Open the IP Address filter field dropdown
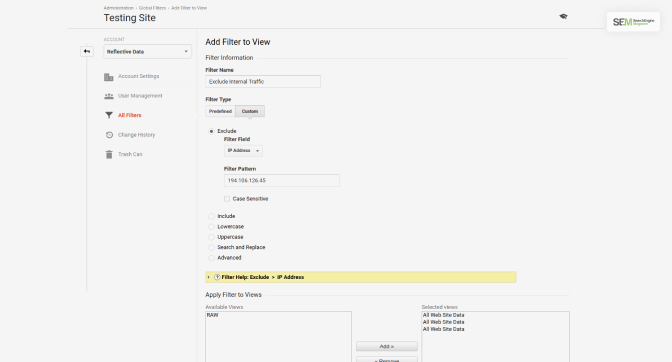 (243, 151)
